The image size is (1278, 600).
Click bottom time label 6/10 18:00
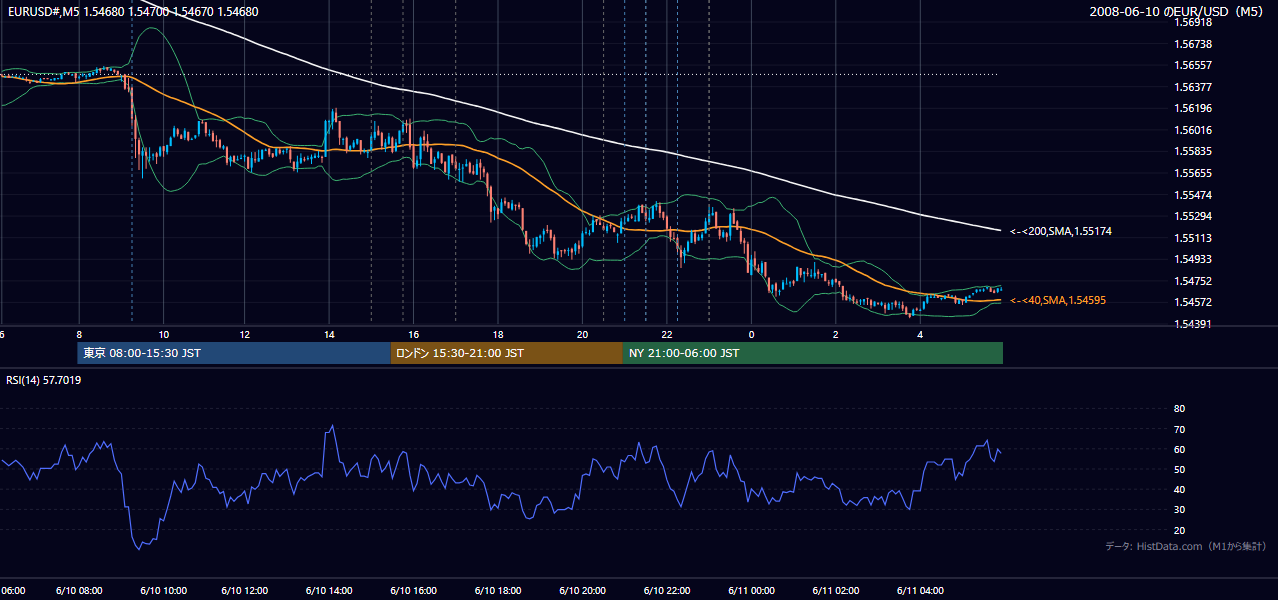pyautogui.click(x=498, y=590)
